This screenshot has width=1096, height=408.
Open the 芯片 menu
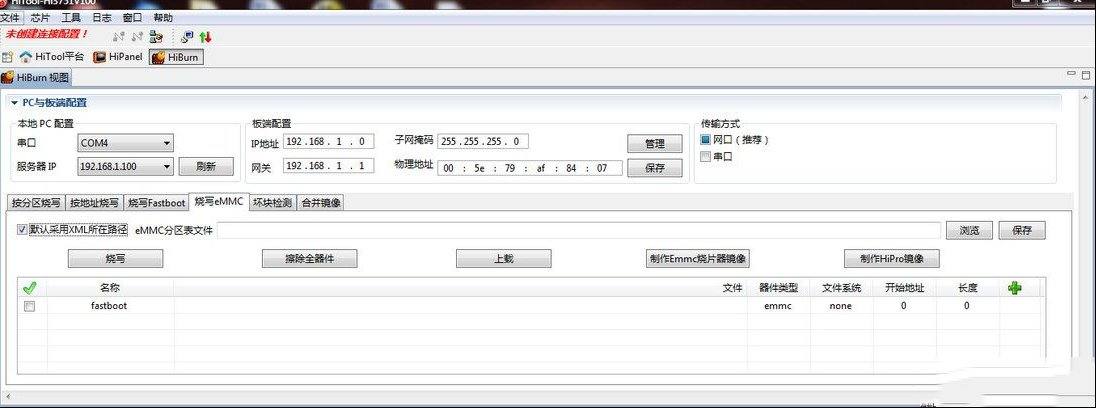click(41, 17)
